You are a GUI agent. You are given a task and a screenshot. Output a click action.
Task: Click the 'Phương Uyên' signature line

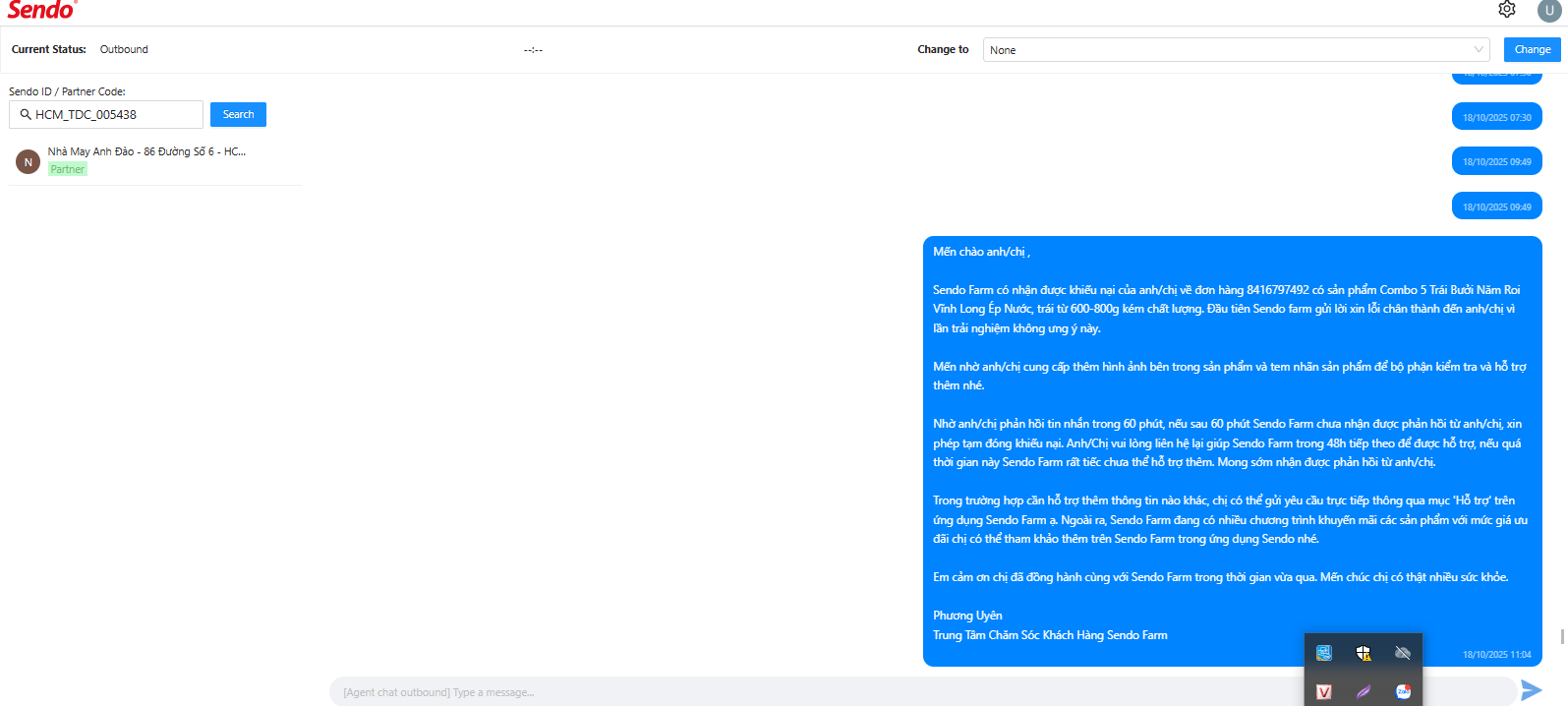pos(967,616)
